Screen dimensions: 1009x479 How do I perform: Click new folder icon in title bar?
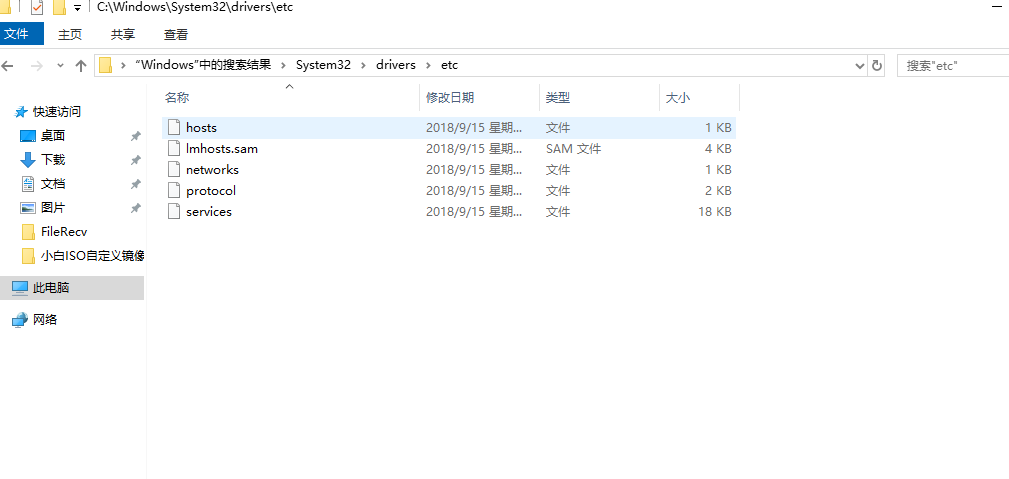(59, 8)
